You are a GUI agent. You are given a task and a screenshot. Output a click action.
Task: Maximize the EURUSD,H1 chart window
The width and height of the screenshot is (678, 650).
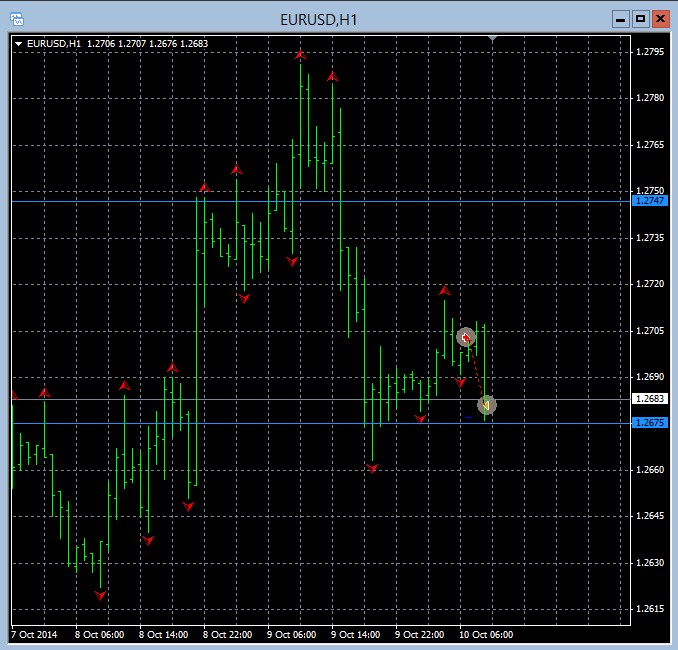[640, 18]
